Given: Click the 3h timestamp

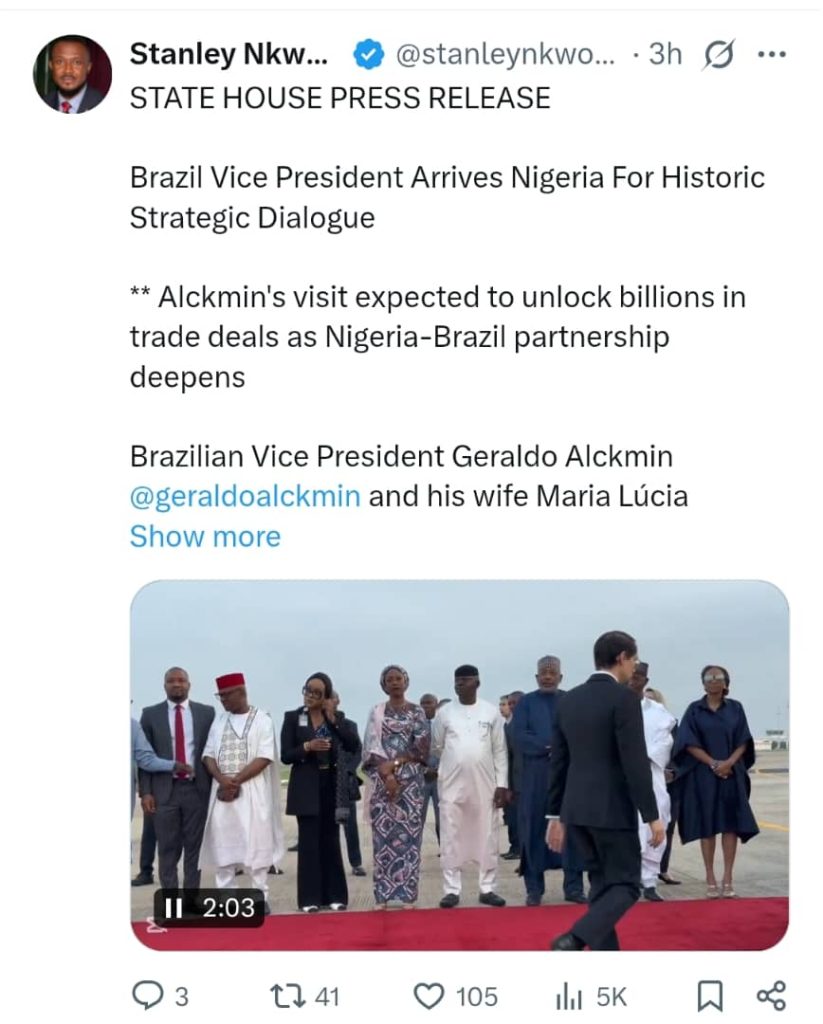Looking at the screenshot, I should tap(665, 54).
